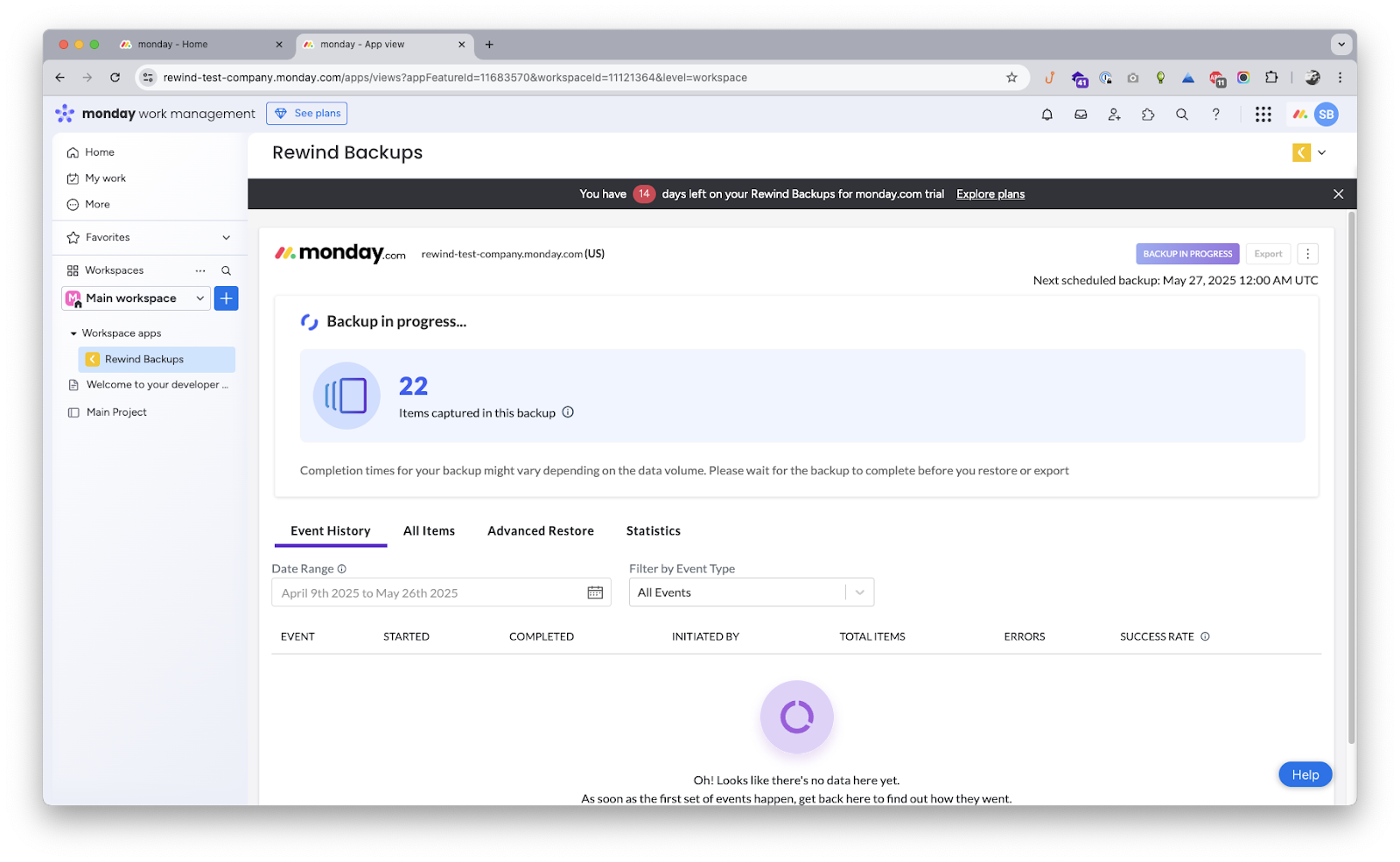
Task: Open the notifications bell
Action: [x=1046, y=114]
